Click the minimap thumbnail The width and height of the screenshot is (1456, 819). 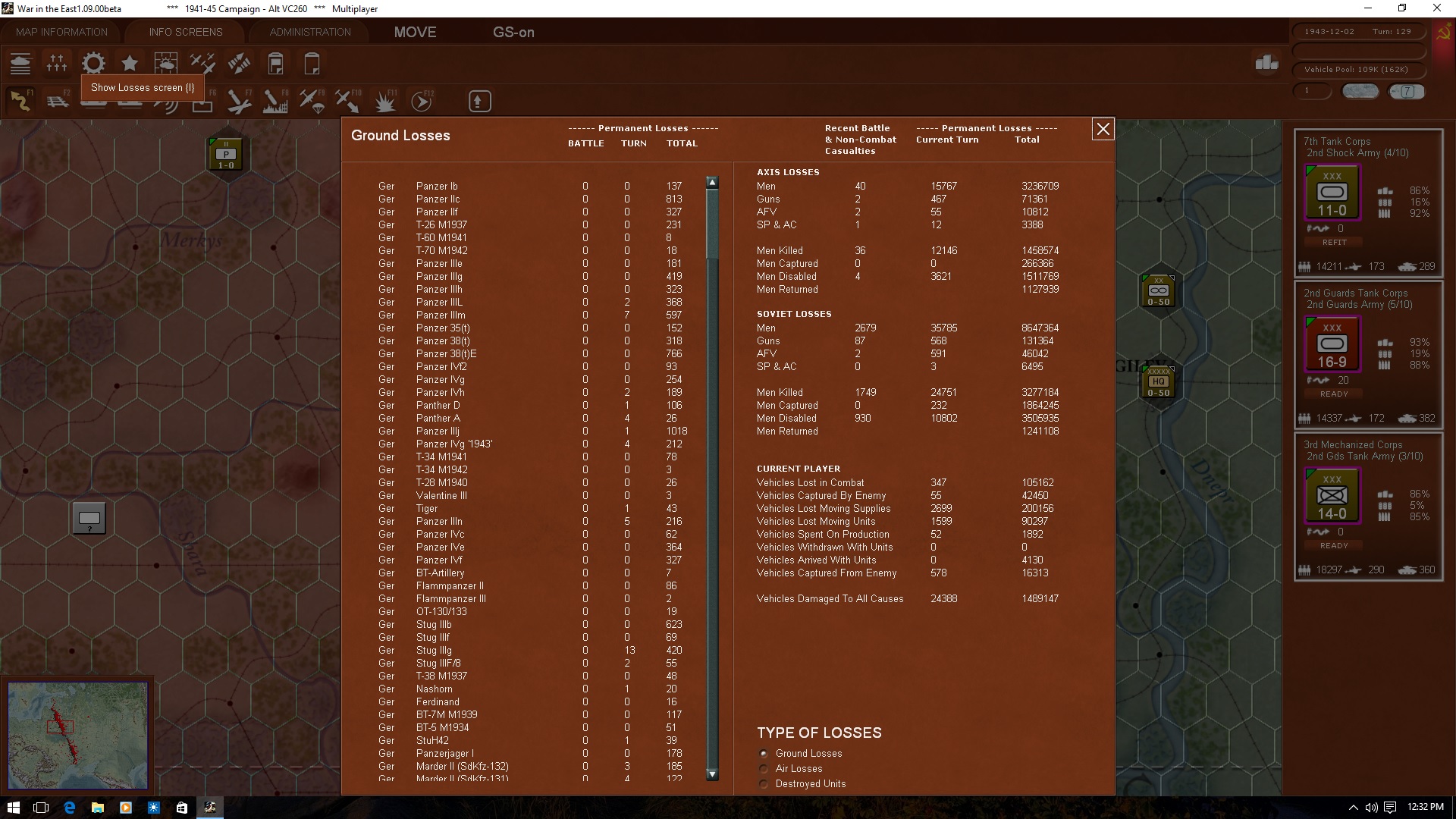(x=77, y=734)
